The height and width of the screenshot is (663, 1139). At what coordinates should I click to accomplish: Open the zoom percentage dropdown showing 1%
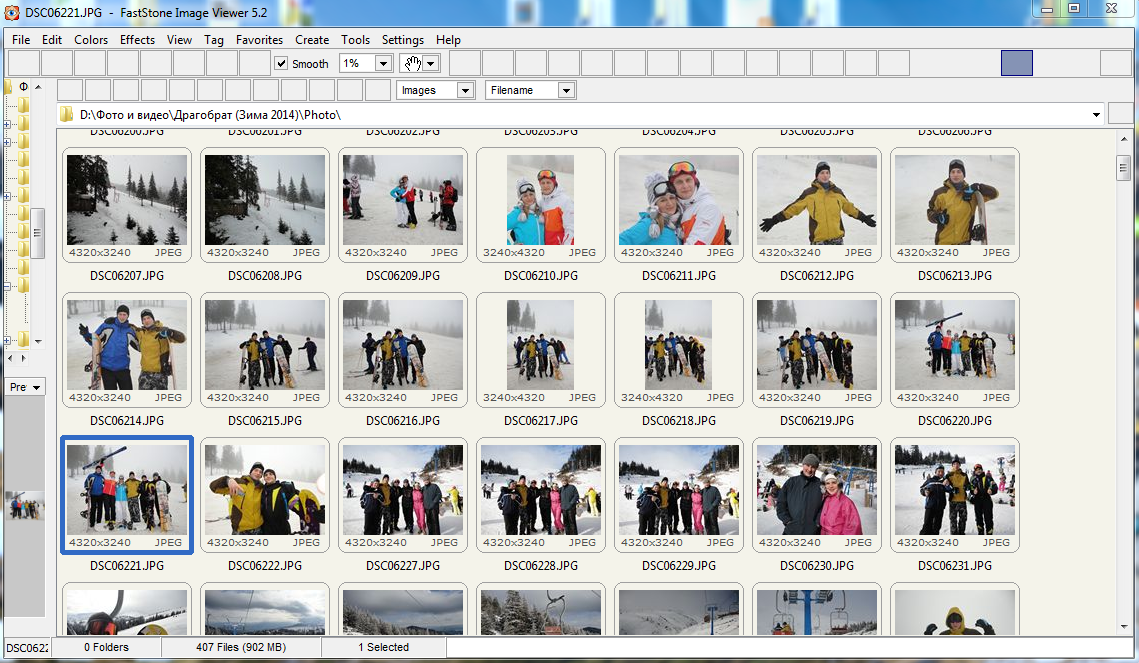coord(381,63)
